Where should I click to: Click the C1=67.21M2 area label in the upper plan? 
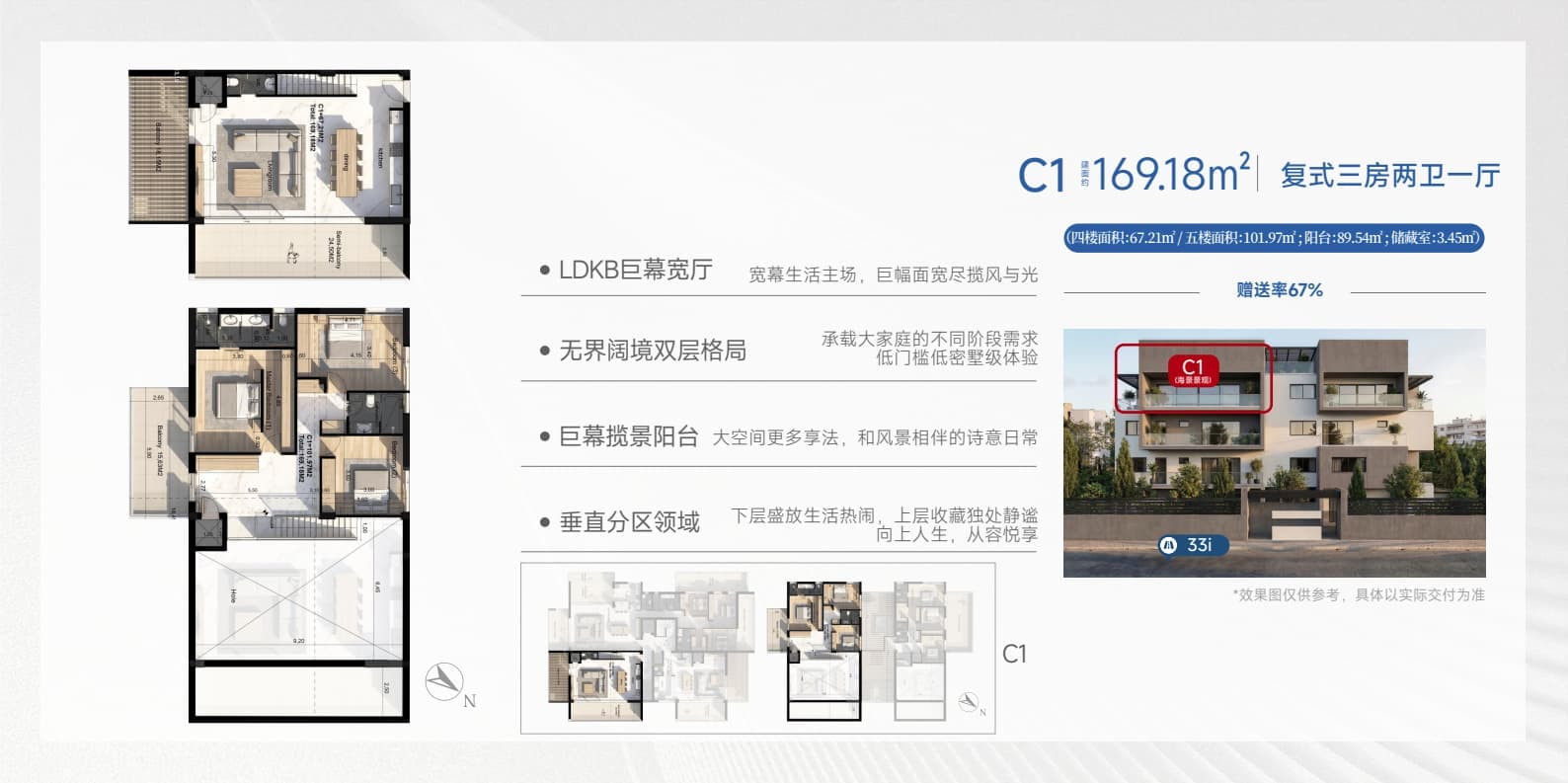tap(318, 126)
